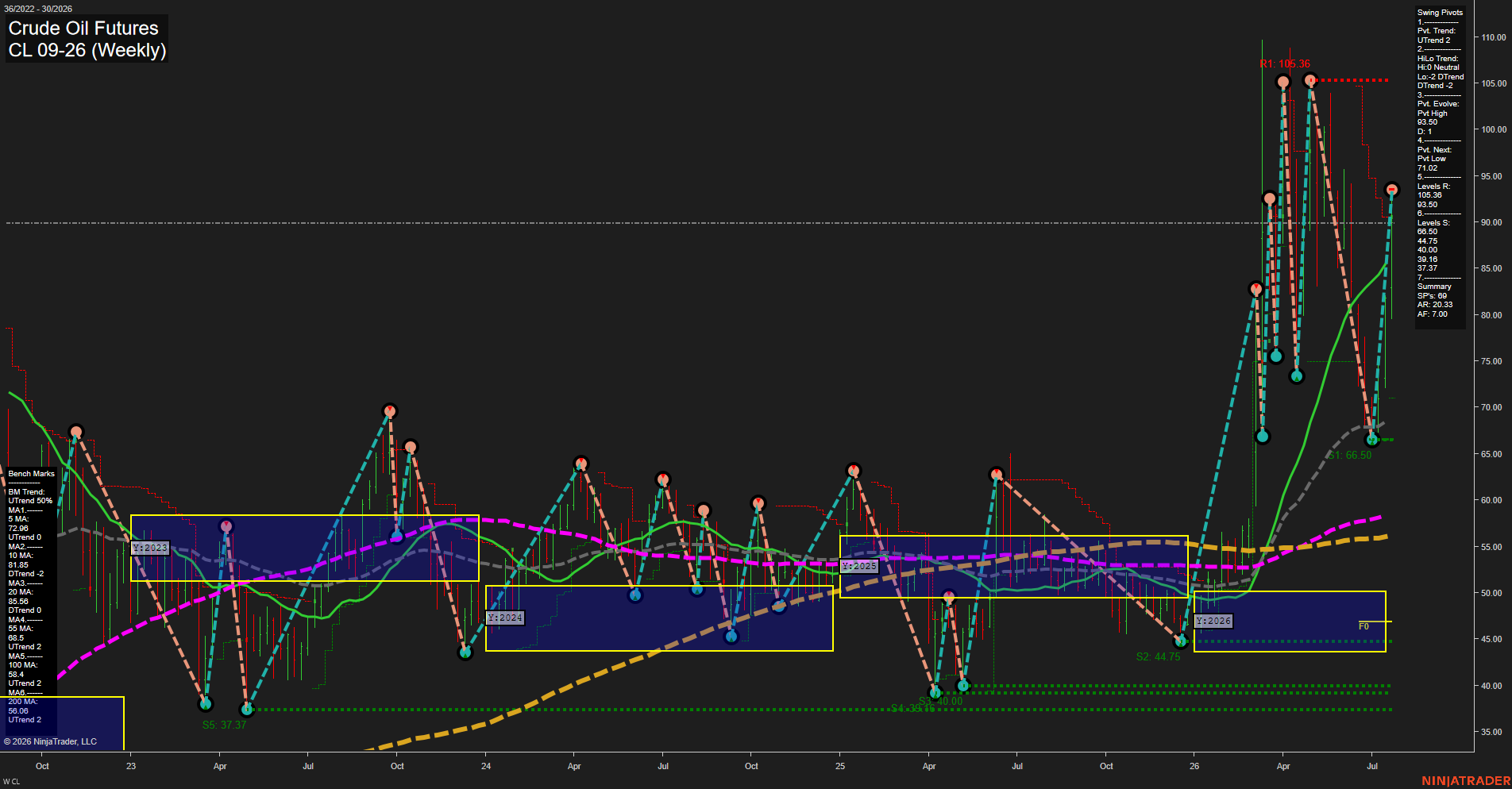
Task: Select the 55 MA: entry
Action: pos(21,629)
